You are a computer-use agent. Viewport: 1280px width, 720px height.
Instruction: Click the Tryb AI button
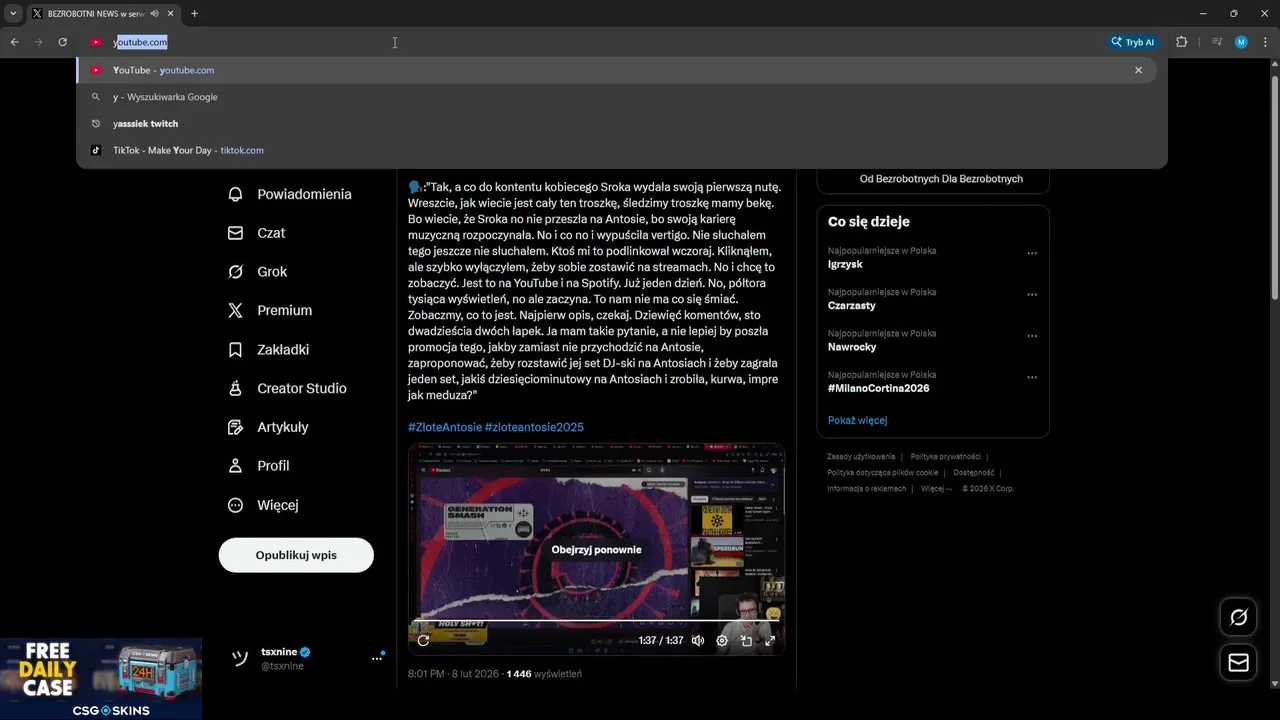point(1133,42)
